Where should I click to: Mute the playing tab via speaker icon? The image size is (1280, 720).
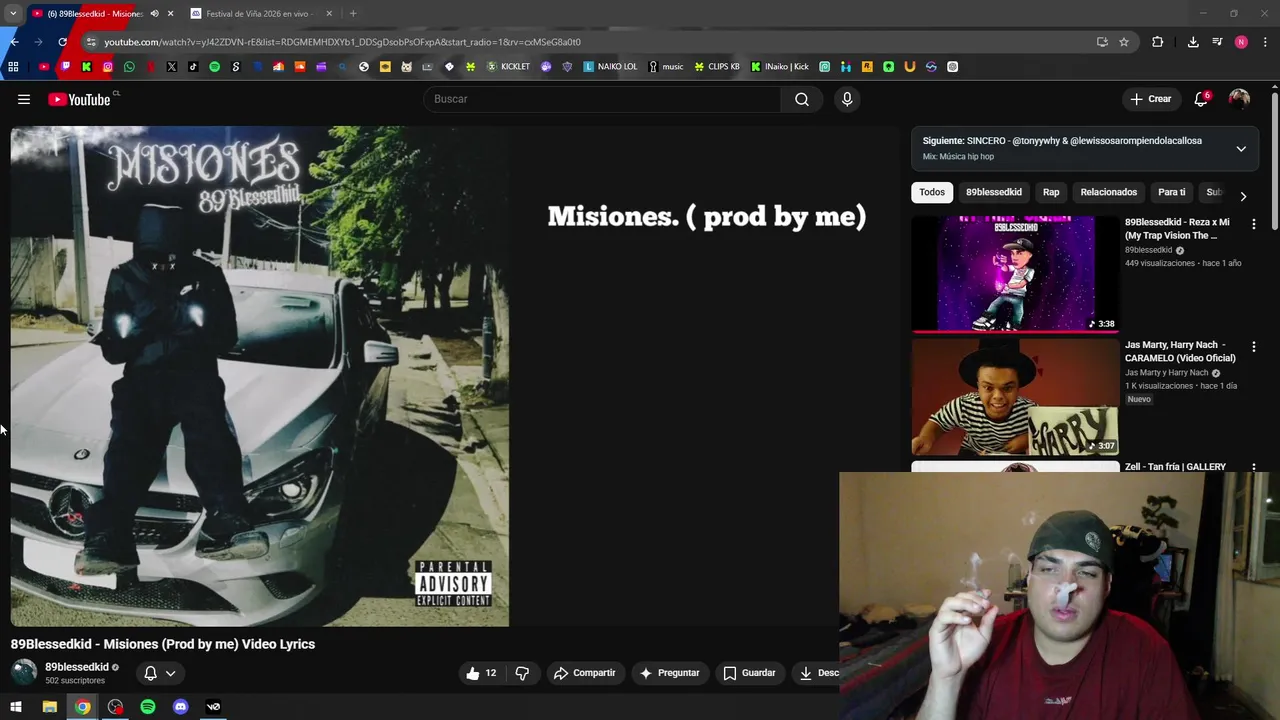[154, 14]
